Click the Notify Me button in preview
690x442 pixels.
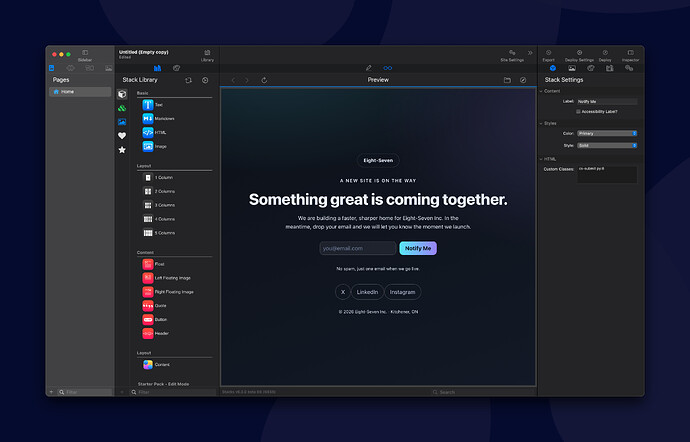coord(418,248)
